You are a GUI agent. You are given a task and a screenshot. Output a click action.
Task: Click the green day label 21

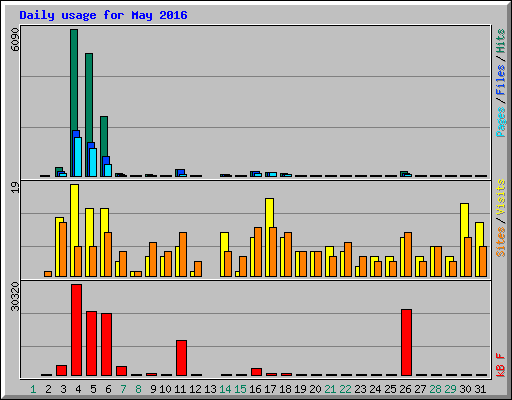pyautogui.click(x=330, y=389)
